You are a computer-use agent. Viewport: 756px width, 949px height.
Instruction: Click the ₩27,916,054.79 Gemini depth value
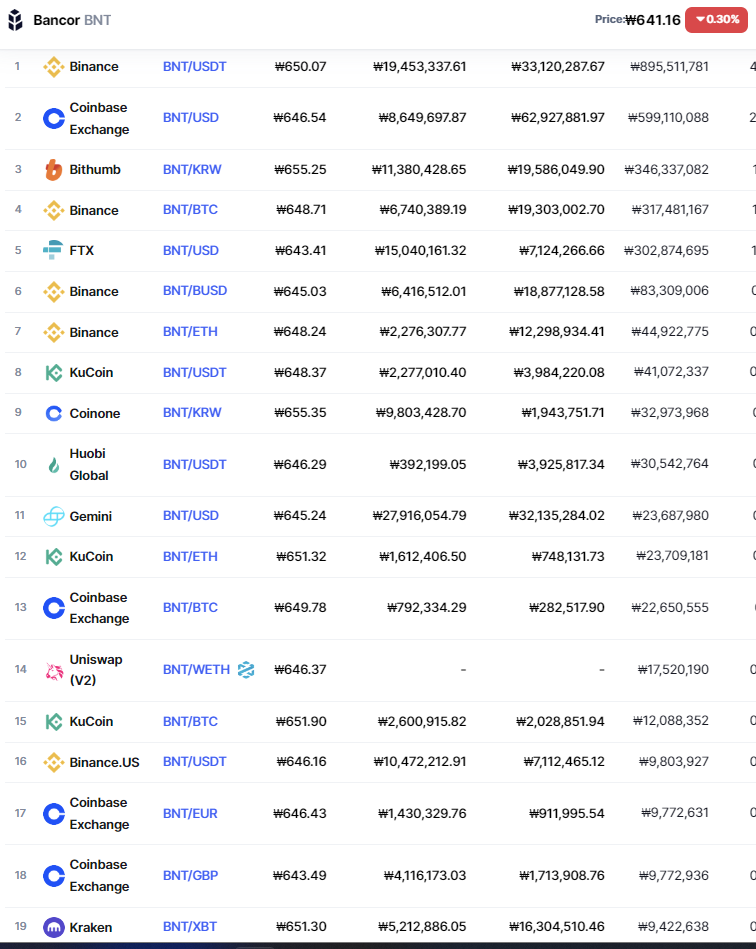coord(419,515)
